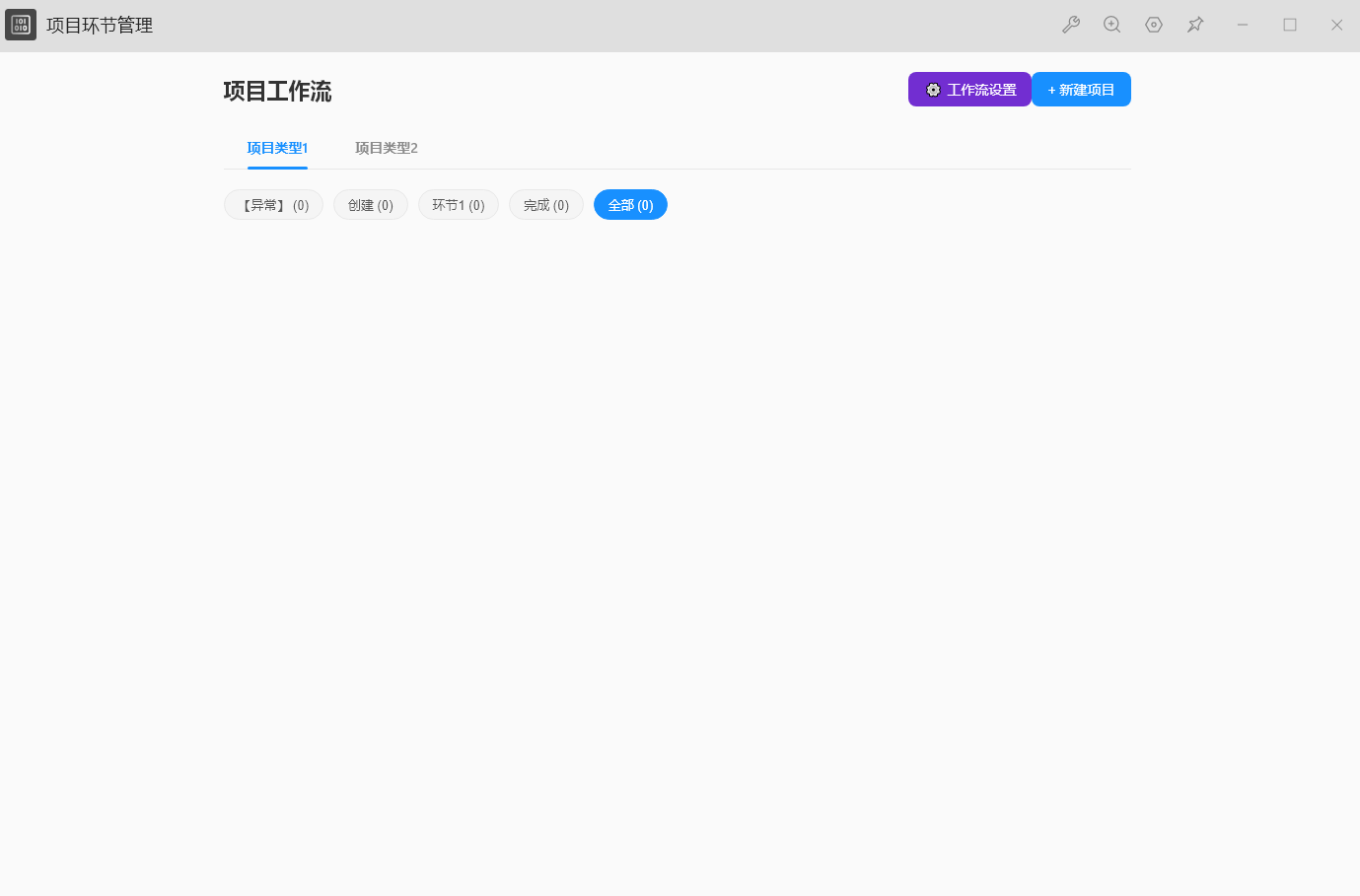Switch to the 项目类型2 tab
Screen dimensions: 1360x896
(386, 148)
